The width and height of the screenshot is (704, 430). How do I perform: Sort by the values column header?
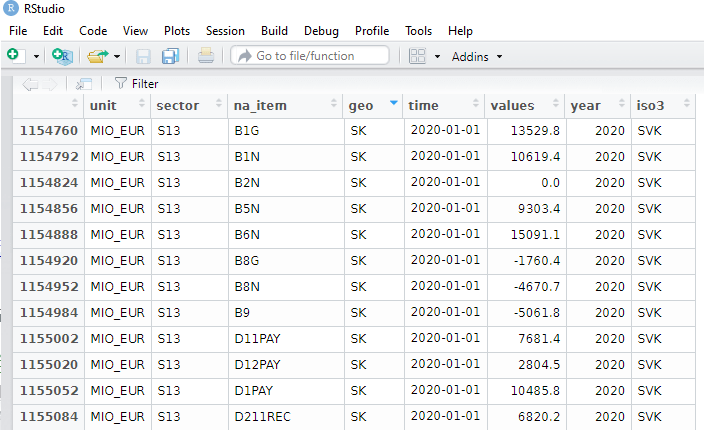point(512,105)
